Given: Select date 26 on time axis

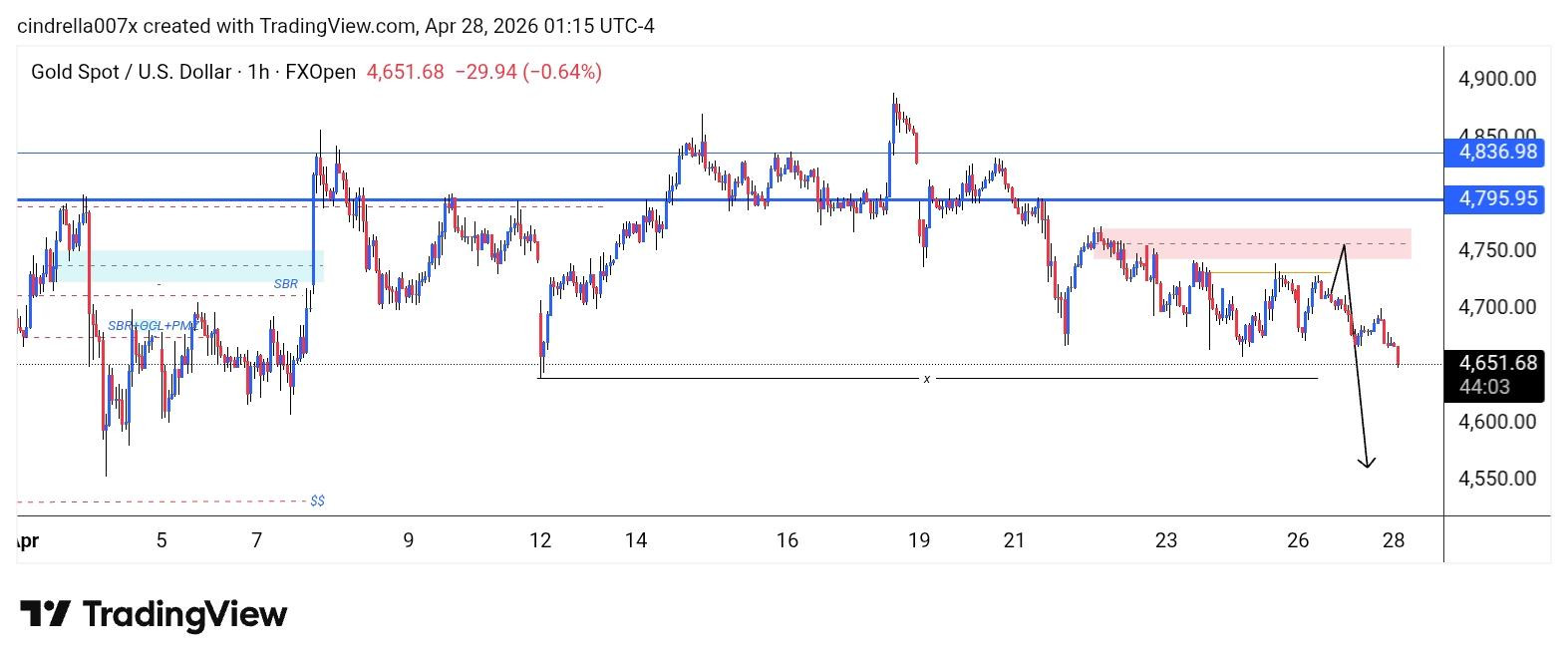Looking at the screenshot, I should [x=1297, y=540].
